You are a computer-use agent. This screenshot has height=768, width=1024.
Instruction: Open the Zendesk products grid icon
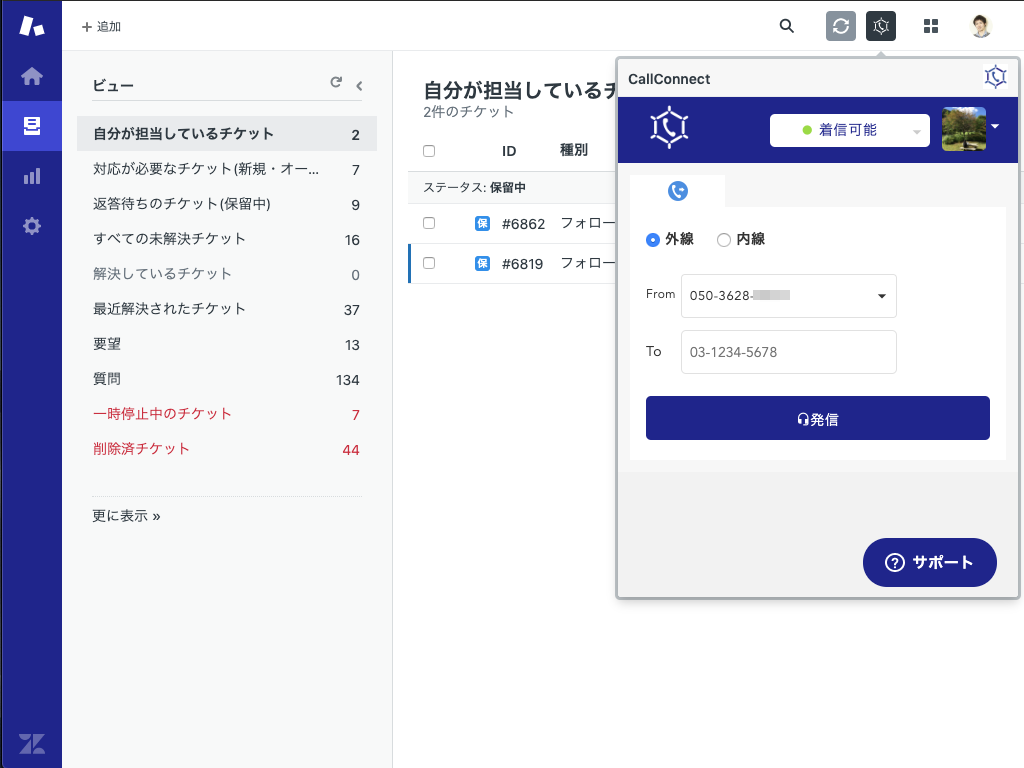[x=931, y=26]
